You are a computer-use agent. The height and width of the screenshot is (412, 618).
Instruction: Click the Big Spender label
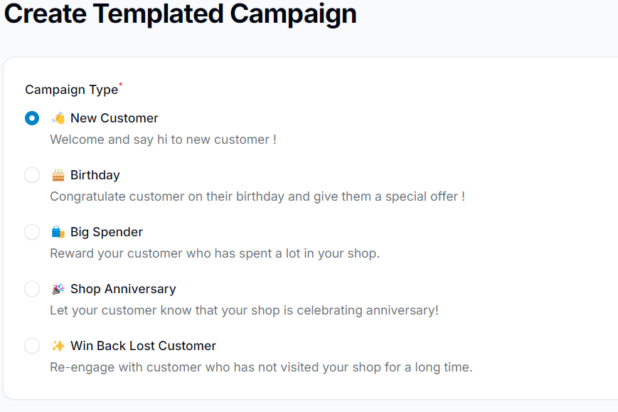[106, 232]
